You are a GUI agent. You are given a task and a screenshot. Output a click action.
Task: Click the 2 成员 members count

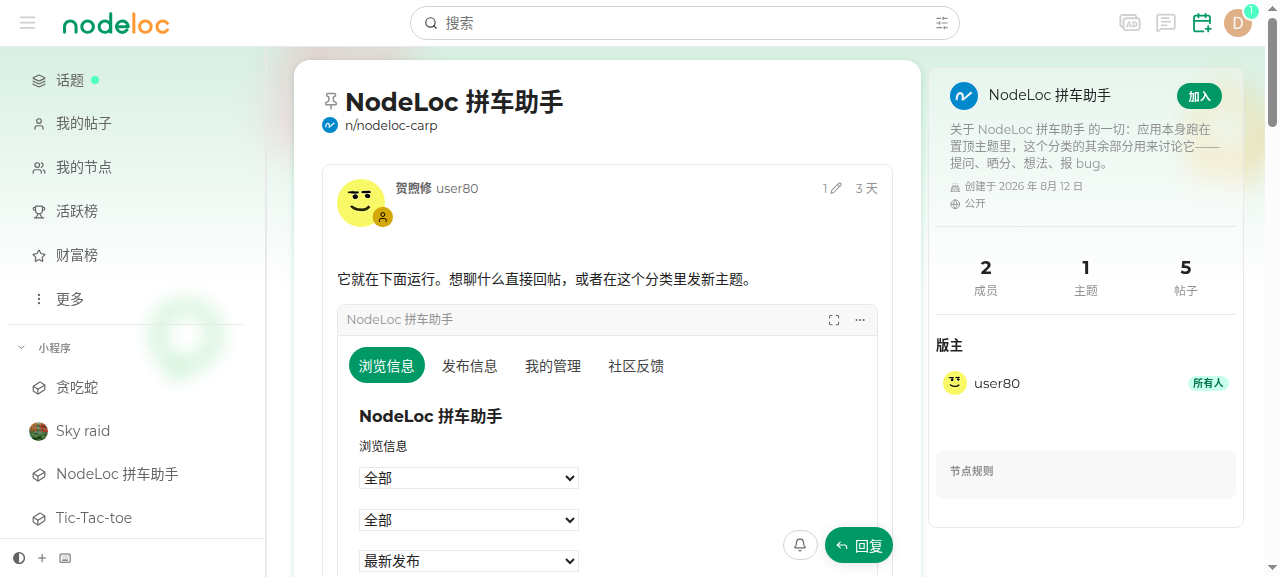coord(986,278)
